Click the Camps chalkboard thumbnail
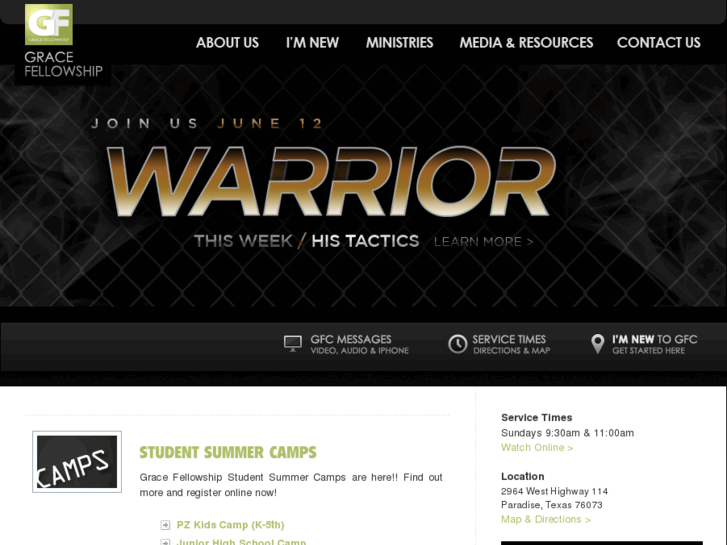The width and height of the screenshot is (727, 545). [77, 462]
